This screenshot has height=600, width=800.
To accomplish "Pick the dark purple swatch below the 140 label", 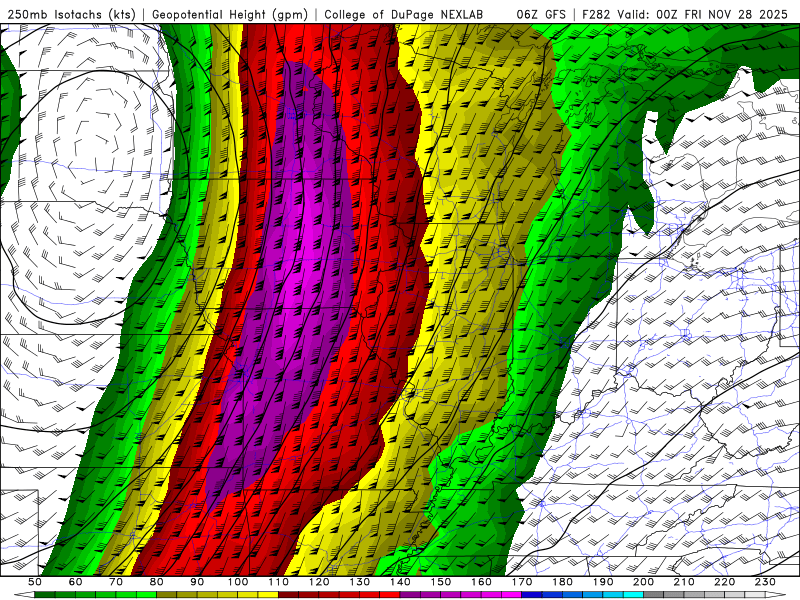I will (410, 595).
